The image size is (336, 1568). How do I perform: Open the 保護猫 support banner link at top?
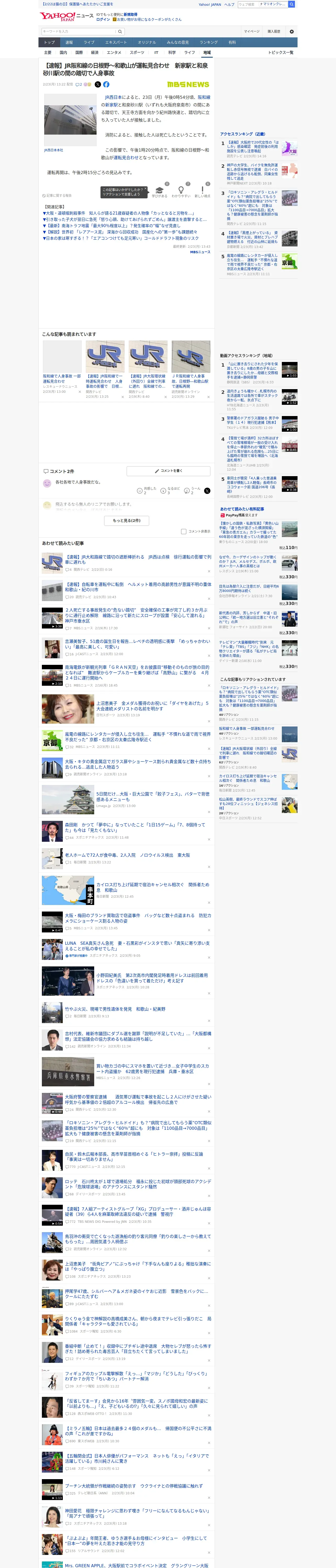[x=77, y=4]
